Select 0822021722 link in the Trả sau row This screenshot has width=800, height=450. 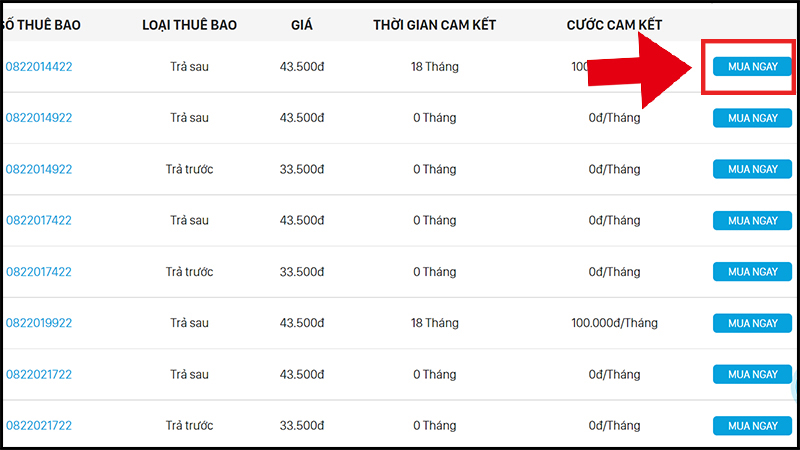point(39,375)
